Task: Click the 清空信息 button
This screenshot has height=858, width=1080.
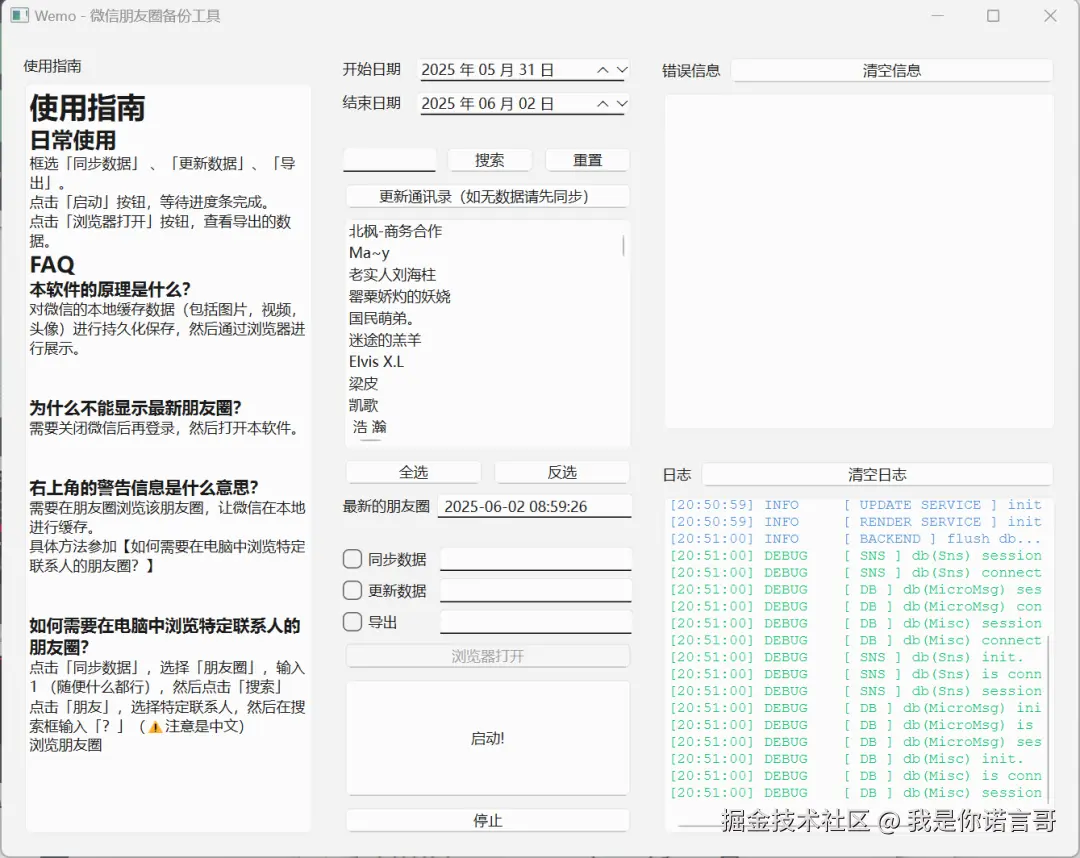Action: (x=891, y=70)
